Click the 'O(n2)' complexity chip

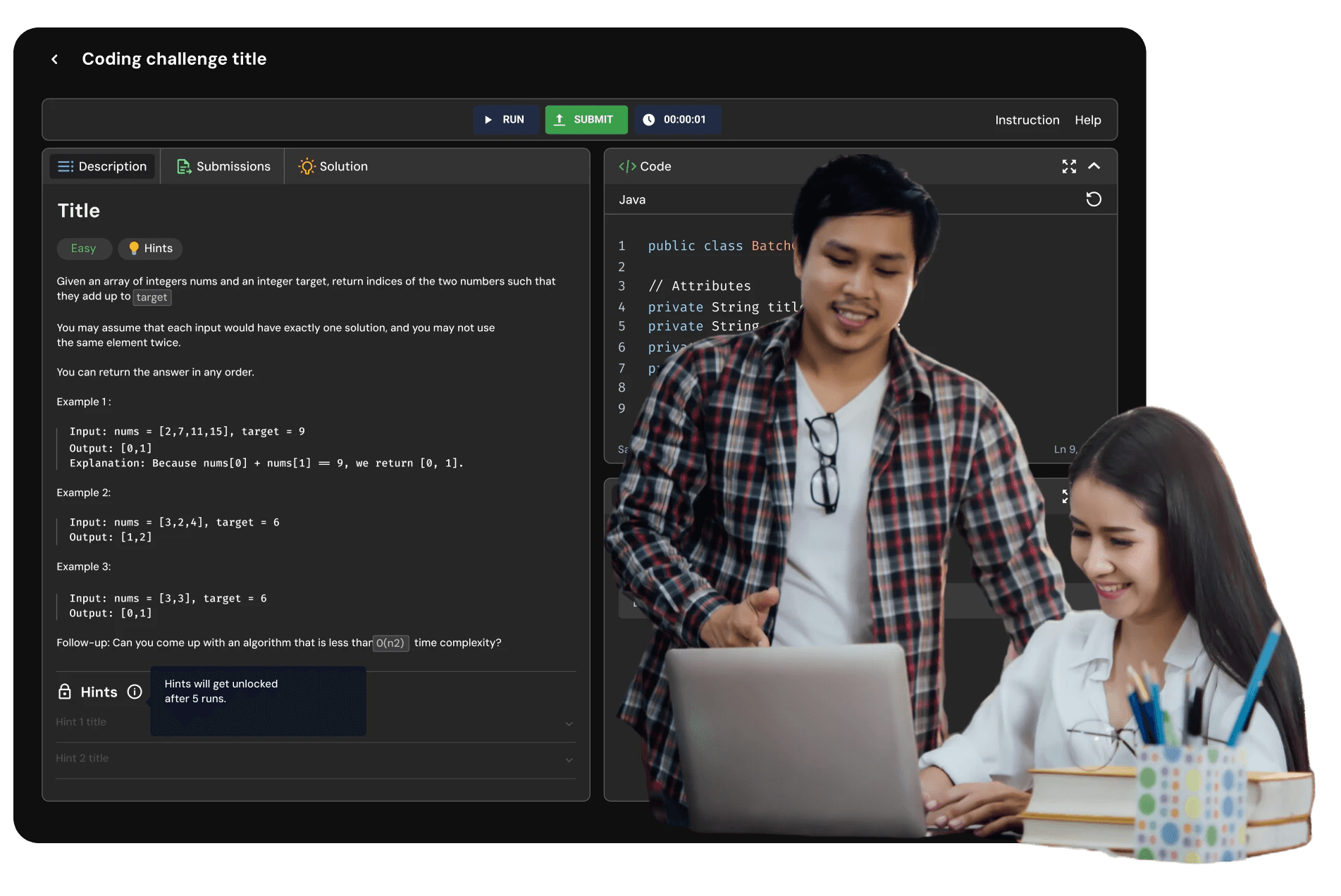point(390,643)
